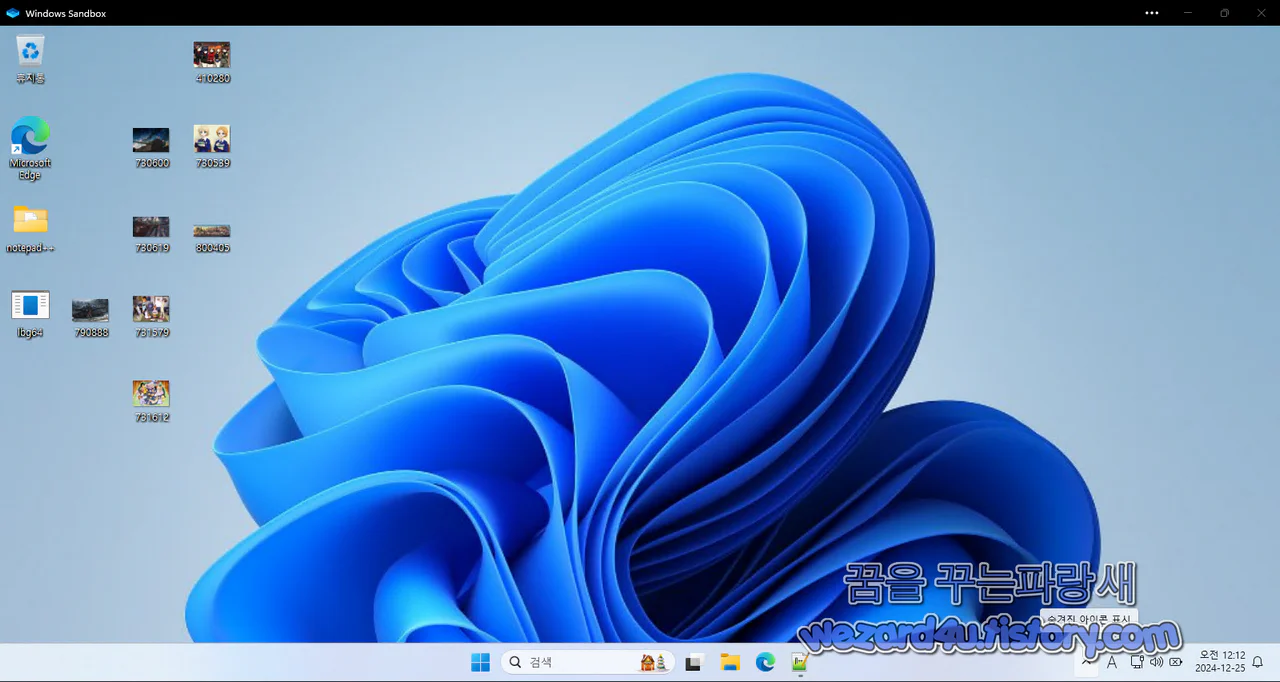Open the notification bell
Viewport: 1280px width, 682px height.
coord(1258,662)
